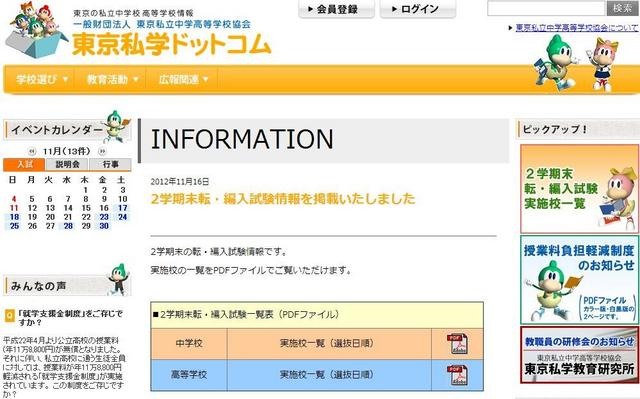Select November 17 in the calendar

[x=122, y=208]
